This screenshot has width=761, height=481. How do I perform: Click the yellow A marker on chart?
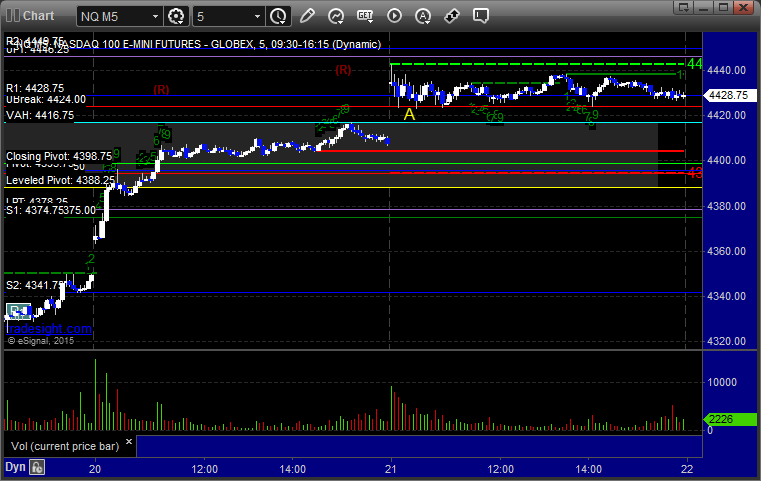click(409, 115)
